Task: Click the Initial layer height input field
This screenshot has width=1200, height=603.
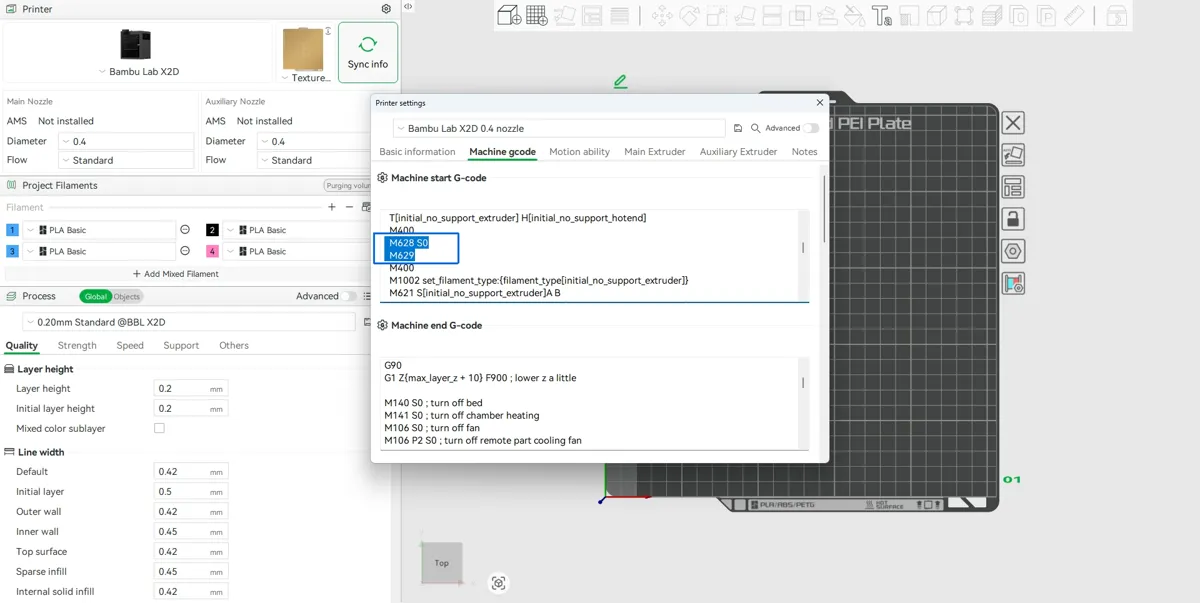Action: pos(191,408)
